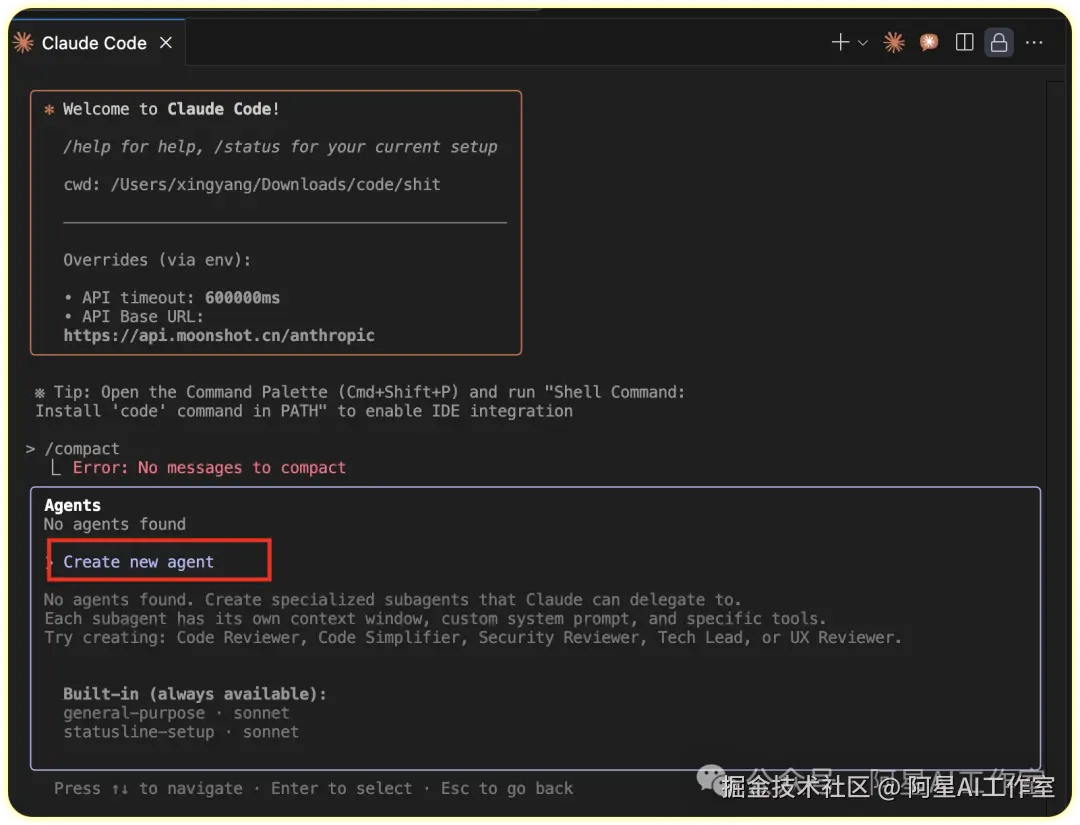The image size is (1080, 825).
Task: Click the general-purpose sonnet built-in agent
Action: (x=176, y=713)
